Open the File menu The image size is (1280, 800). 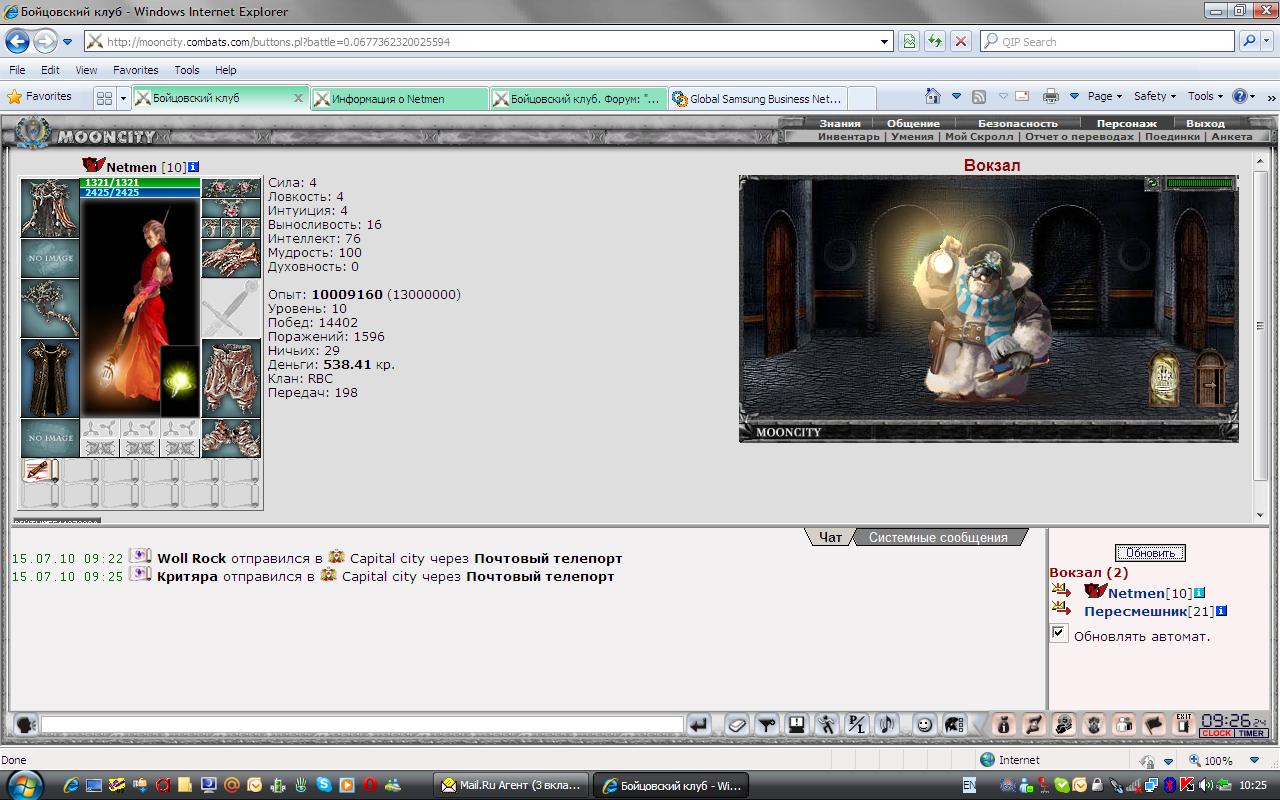[x=17, y=70]
